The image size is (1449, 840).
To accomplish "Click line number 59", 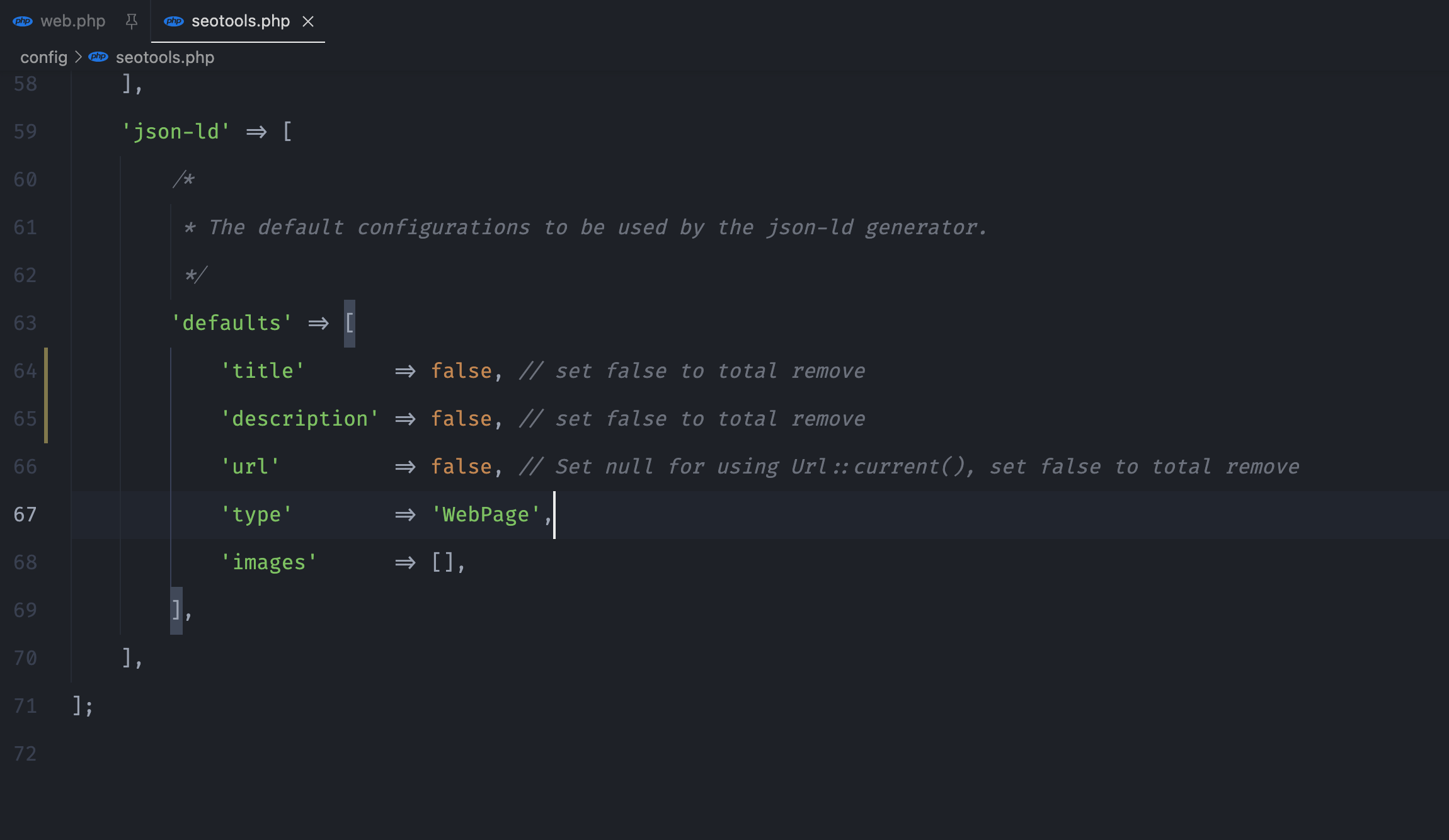I will point(25,132).
